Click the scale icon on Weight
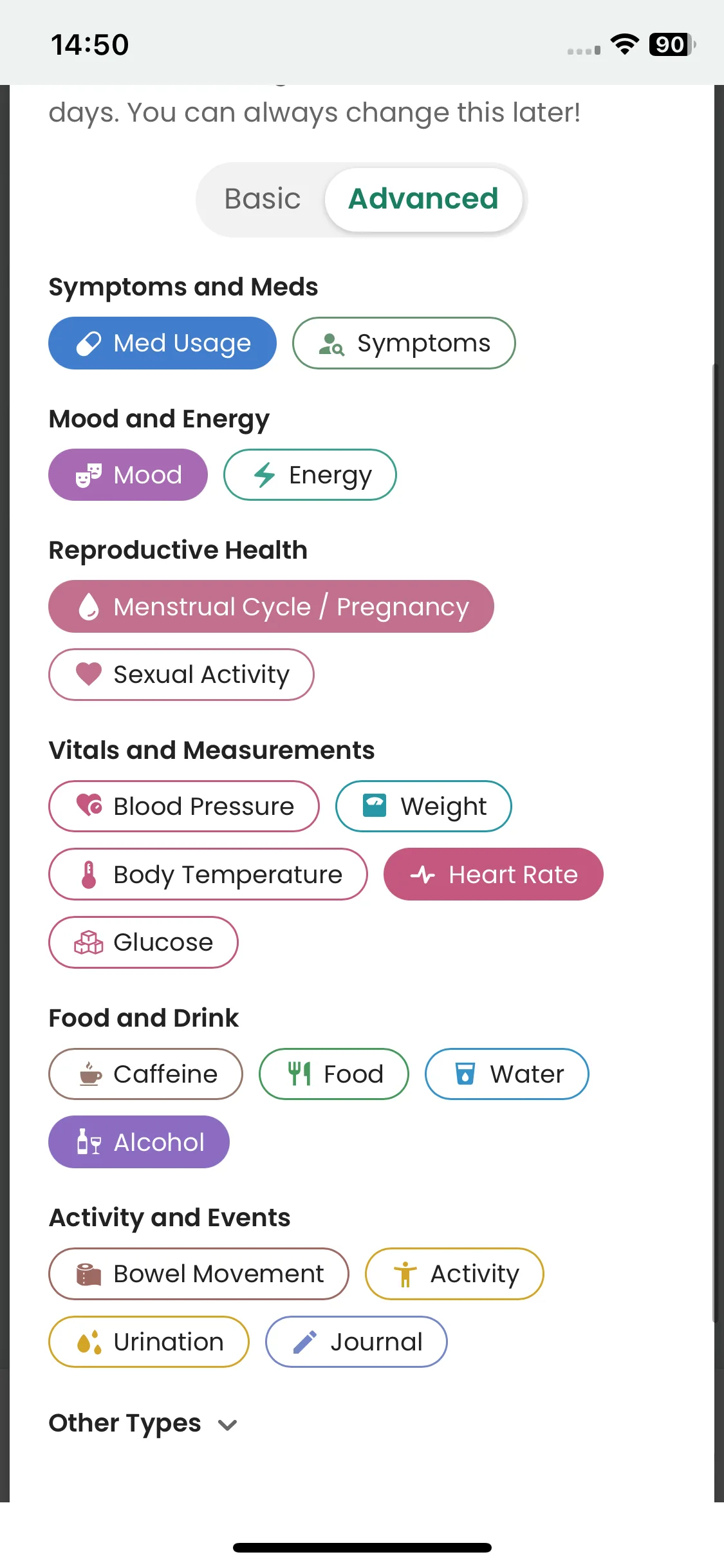The width and height of the screenshot is (724, 1568). [375, 806]
